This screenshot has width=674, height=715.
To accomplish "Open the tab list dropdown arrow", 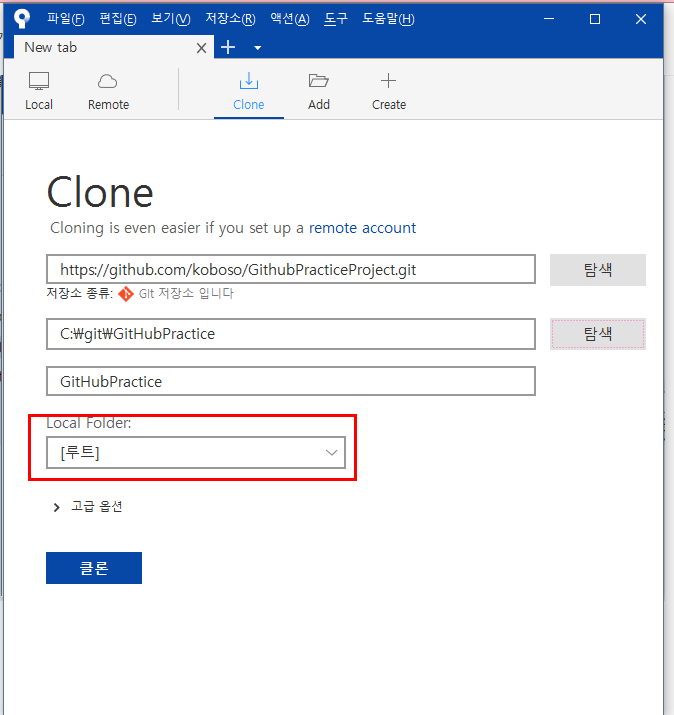I will pyautogui.click(x=258, y=47).
